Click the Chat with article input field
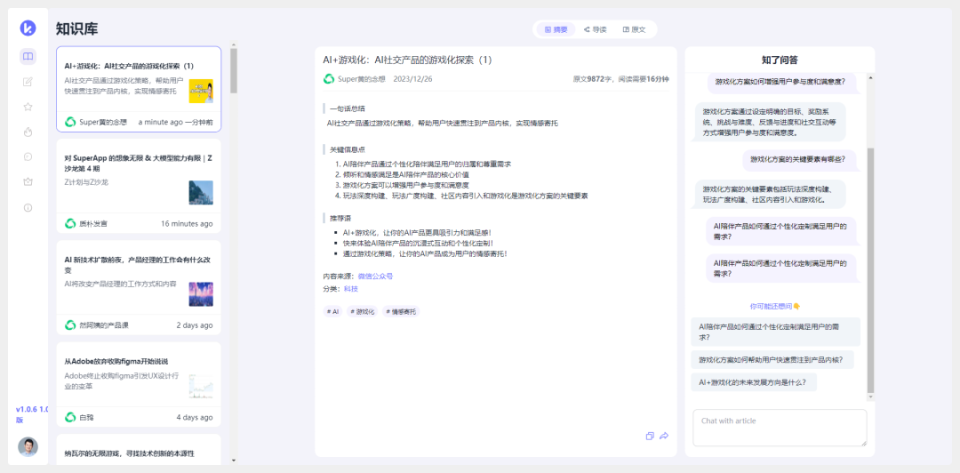 (x=779, y=428)
